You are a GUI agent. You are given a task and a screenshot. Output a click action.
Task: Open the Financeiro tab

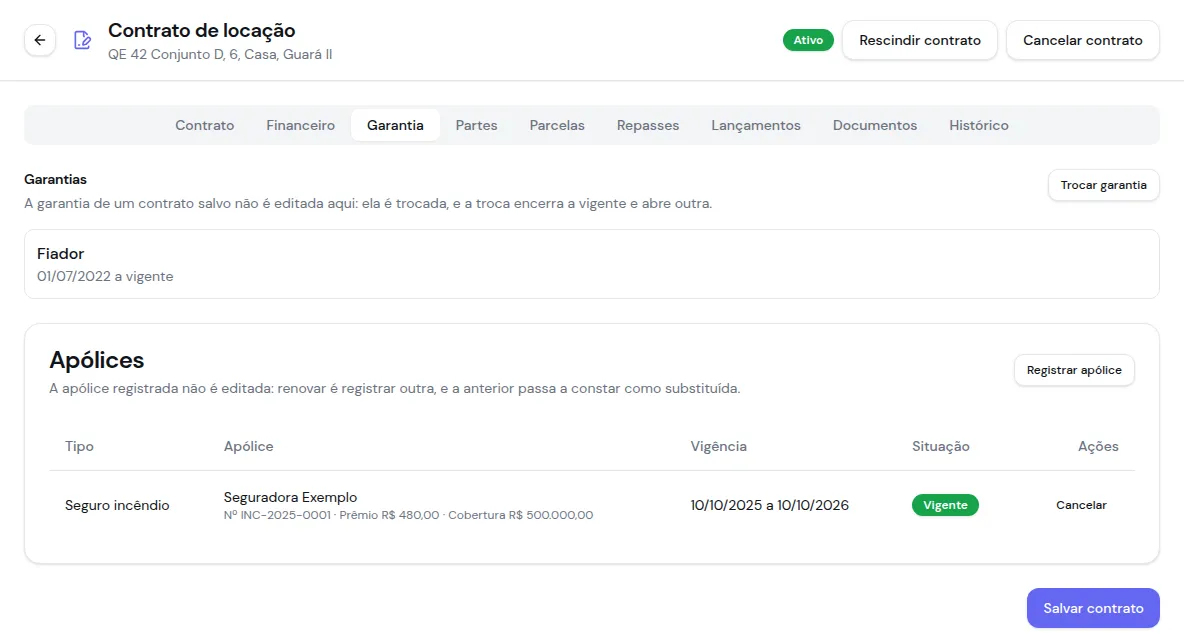click(301, 125)
